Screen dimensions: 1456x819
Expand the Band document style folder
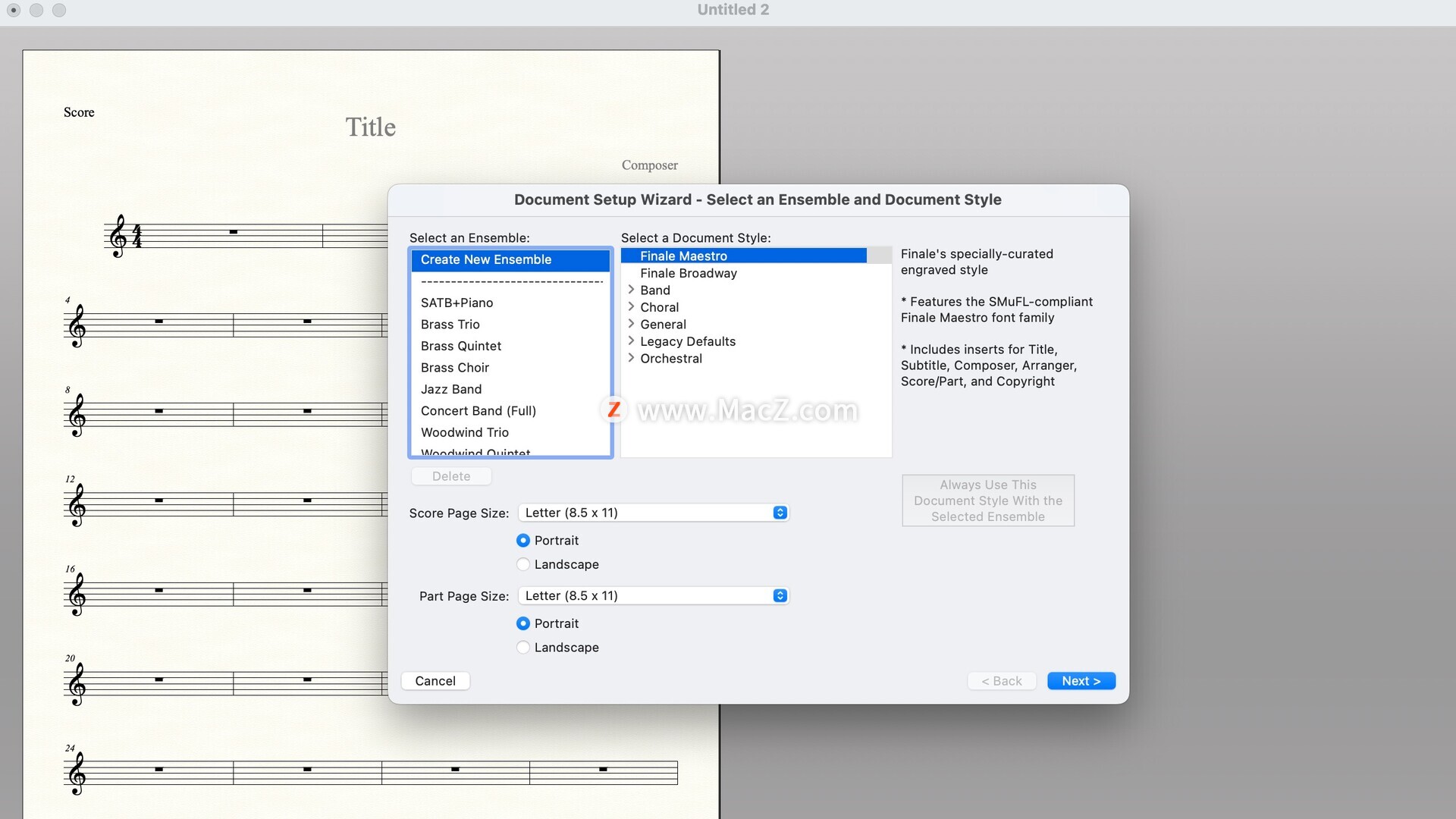(x=631, y=290)
